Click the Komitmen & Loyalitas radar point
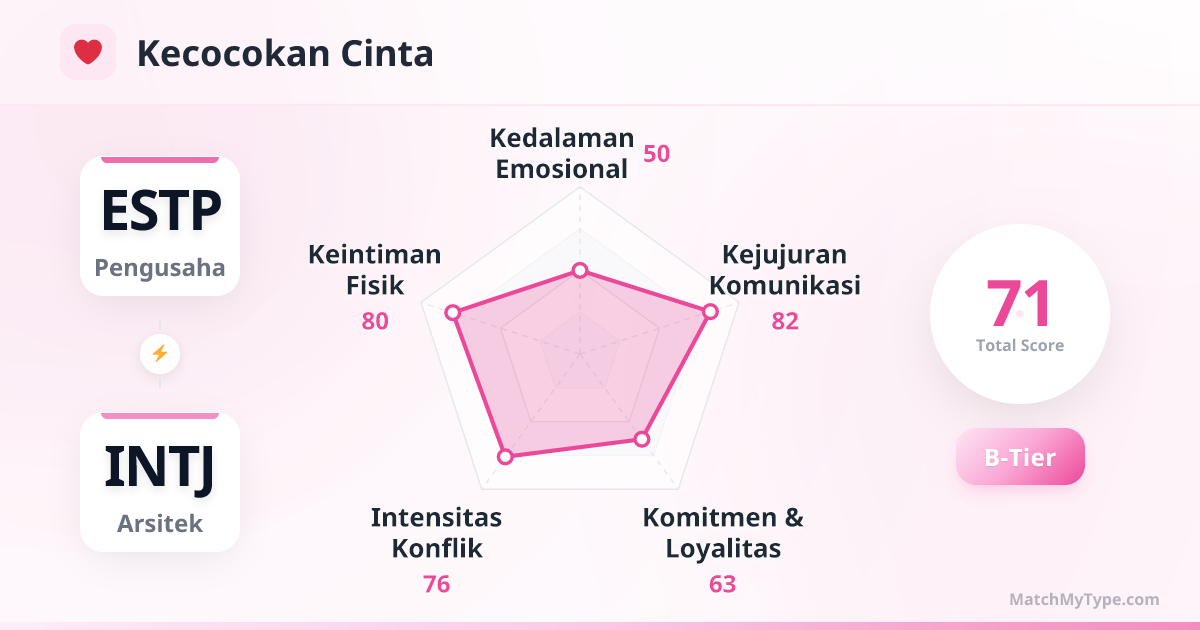The height and width of the screenshot is (630, 1200). [643, 439]
